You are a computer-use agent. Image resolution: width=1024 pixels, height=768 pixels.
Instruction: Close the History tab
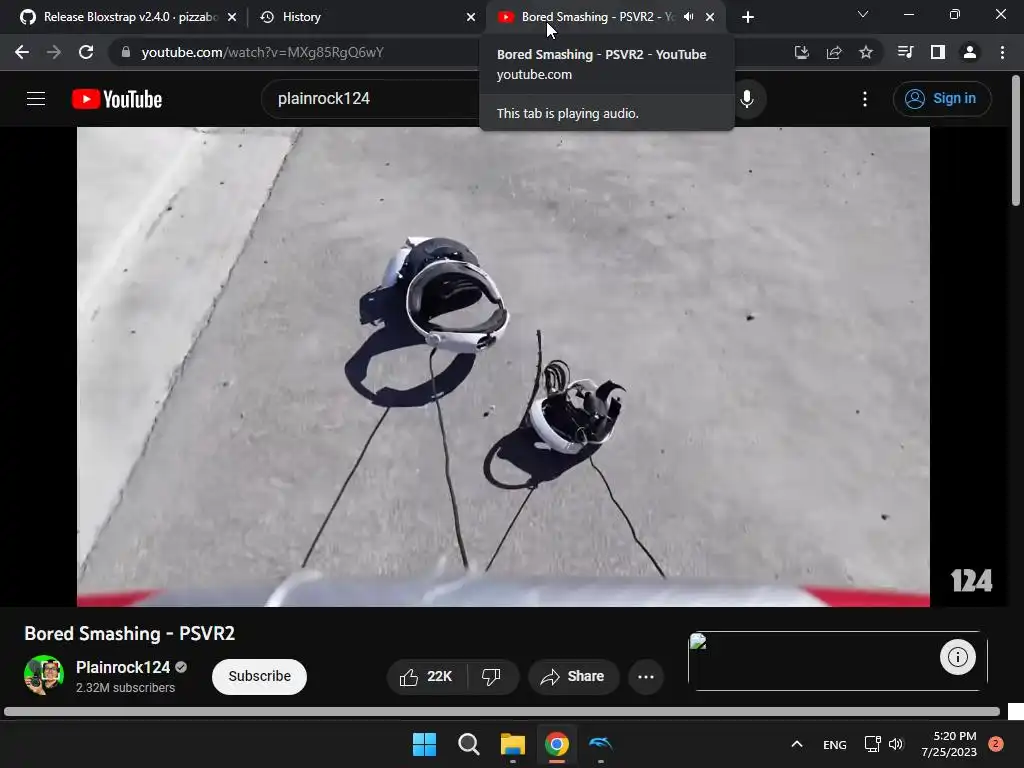point(471,17)
